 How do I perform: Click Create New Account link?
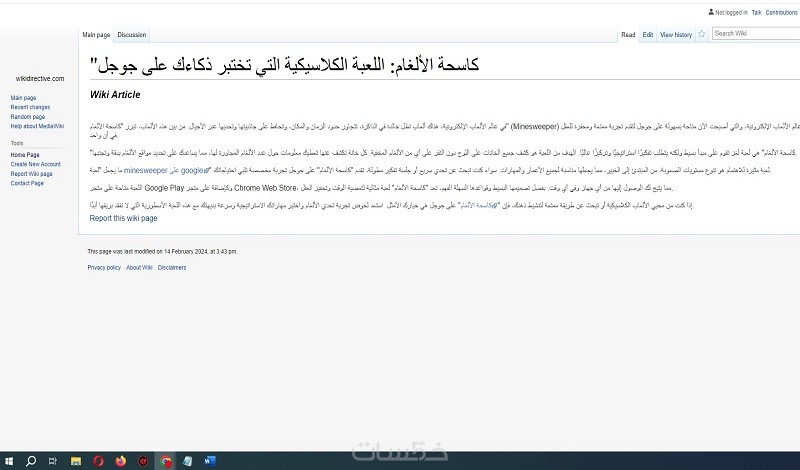click(x=36, y=164)
